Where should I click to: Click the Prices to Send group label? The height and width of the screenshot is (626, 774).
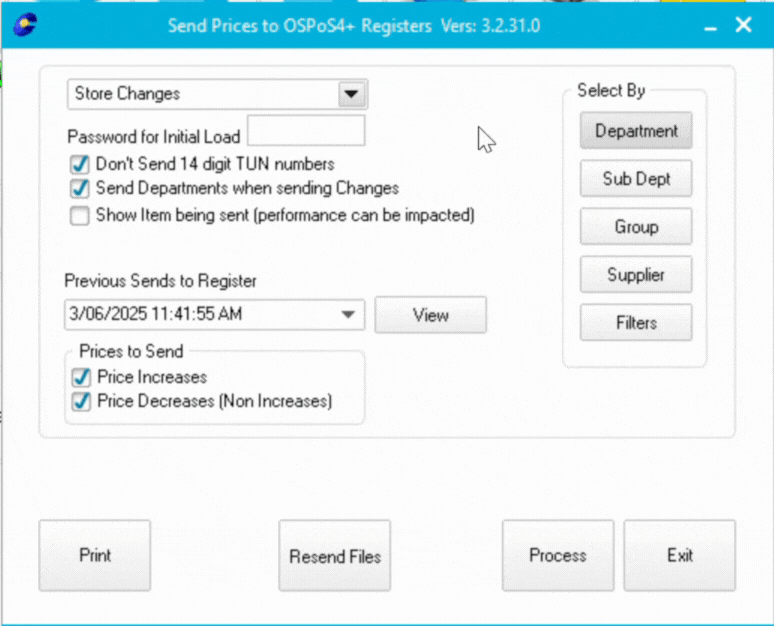tap(131, 351)
